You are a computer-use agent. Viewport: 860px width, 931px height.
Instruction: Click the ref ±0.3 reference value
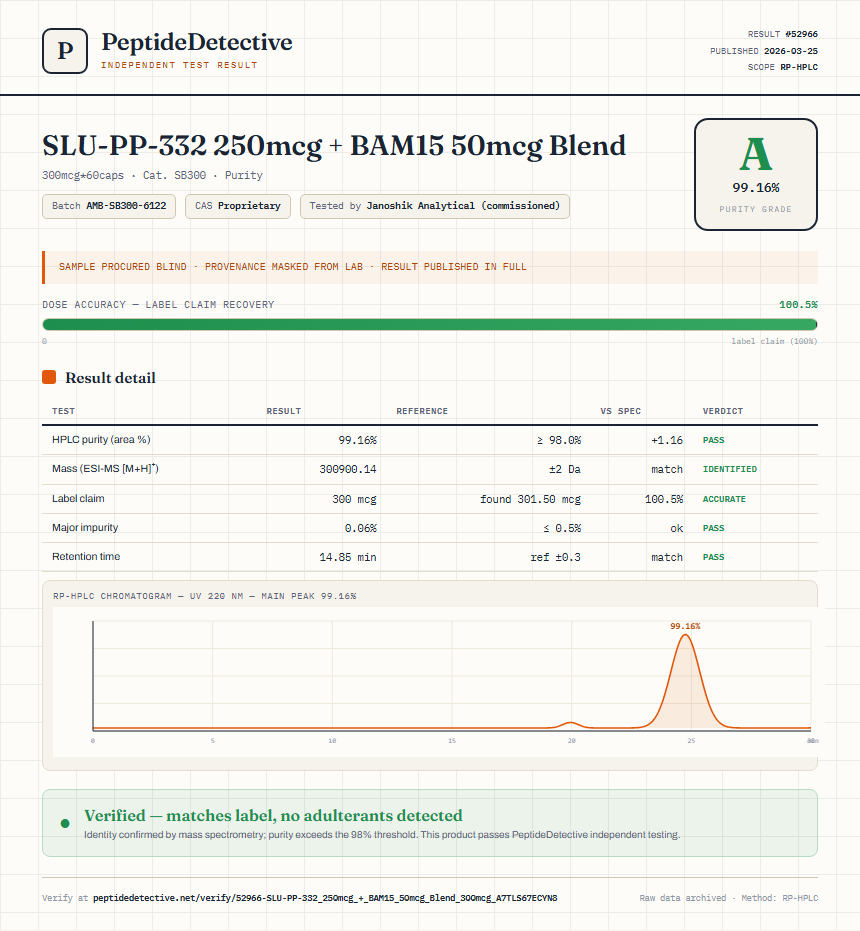556,557
